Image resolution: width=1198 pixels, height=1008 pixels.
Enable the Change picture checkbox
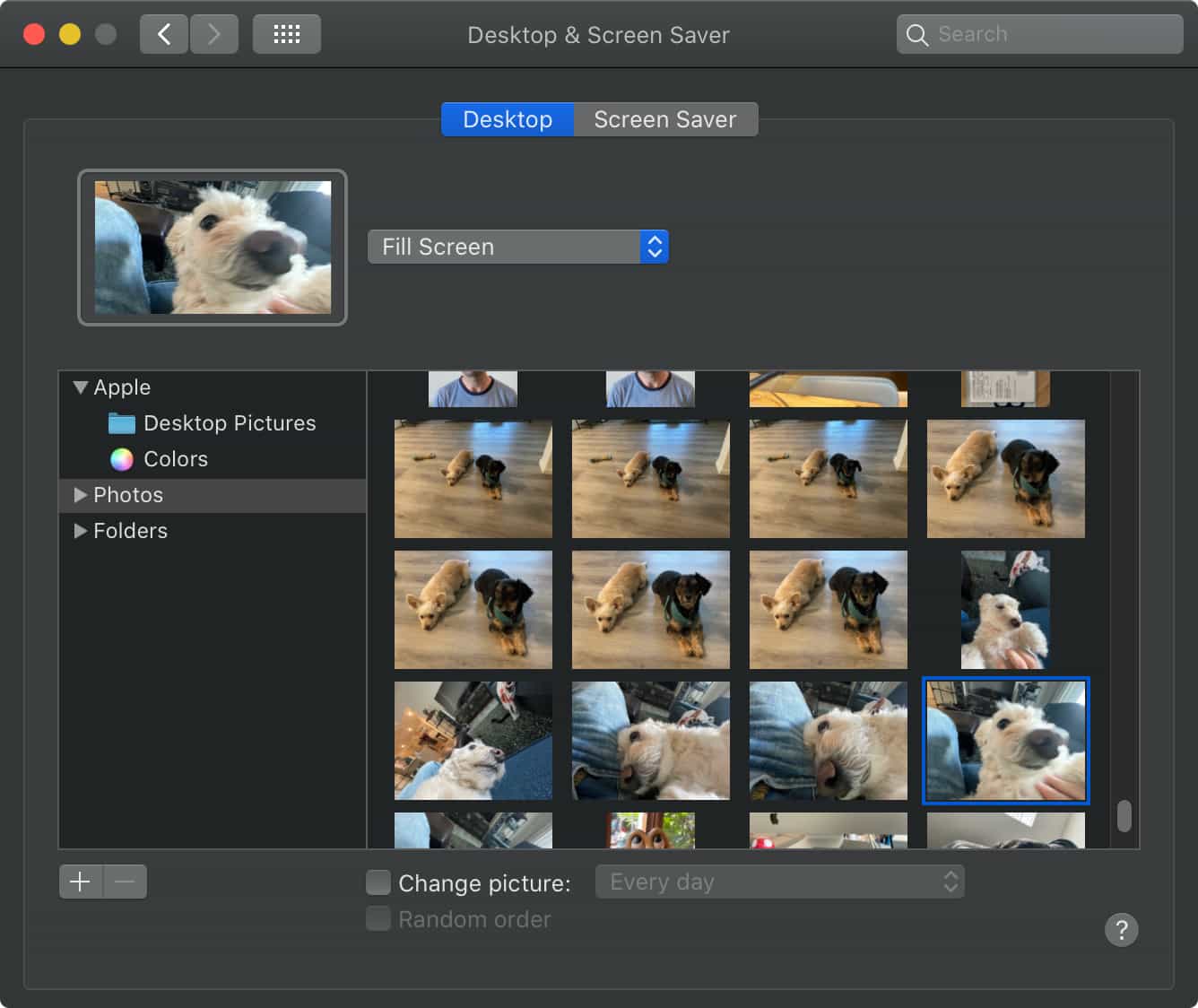(x=378, y=882)
